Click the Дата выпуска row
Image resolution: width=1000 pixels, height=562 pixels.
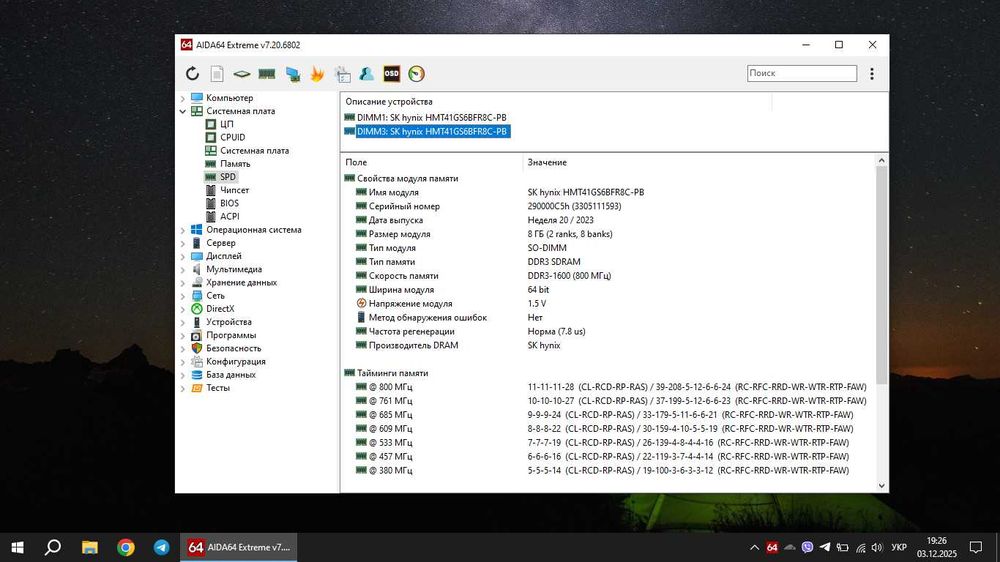[609, 220]
